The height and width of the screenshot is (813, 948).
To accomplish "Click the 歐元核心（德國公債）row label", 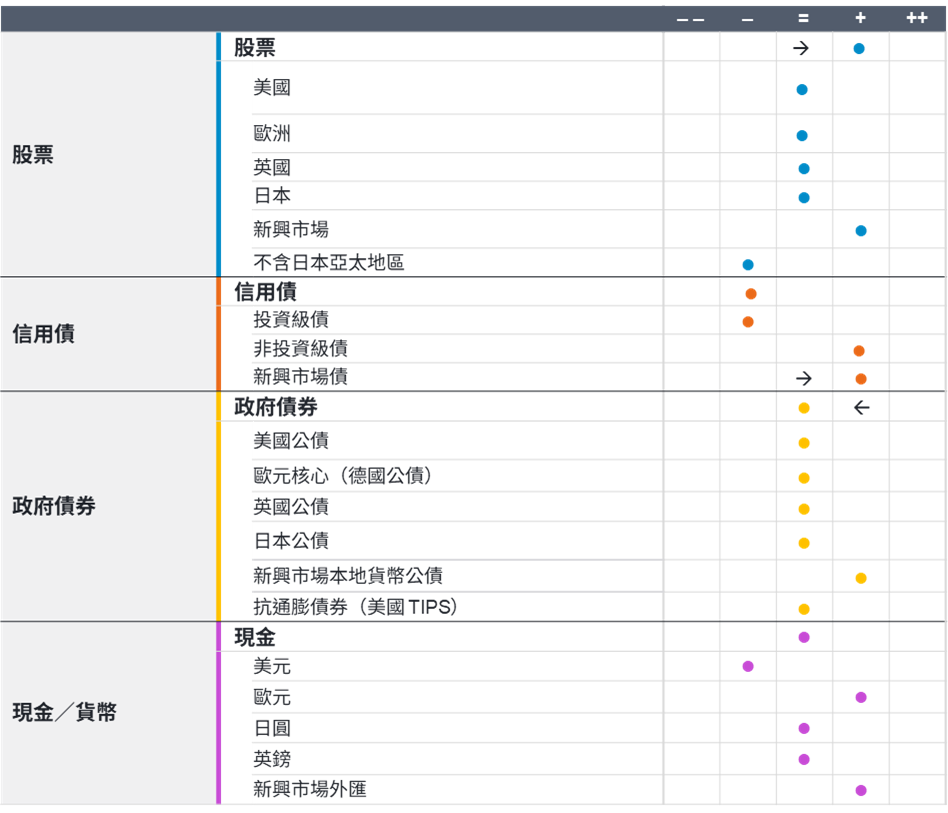I will [x=344, y=476].
